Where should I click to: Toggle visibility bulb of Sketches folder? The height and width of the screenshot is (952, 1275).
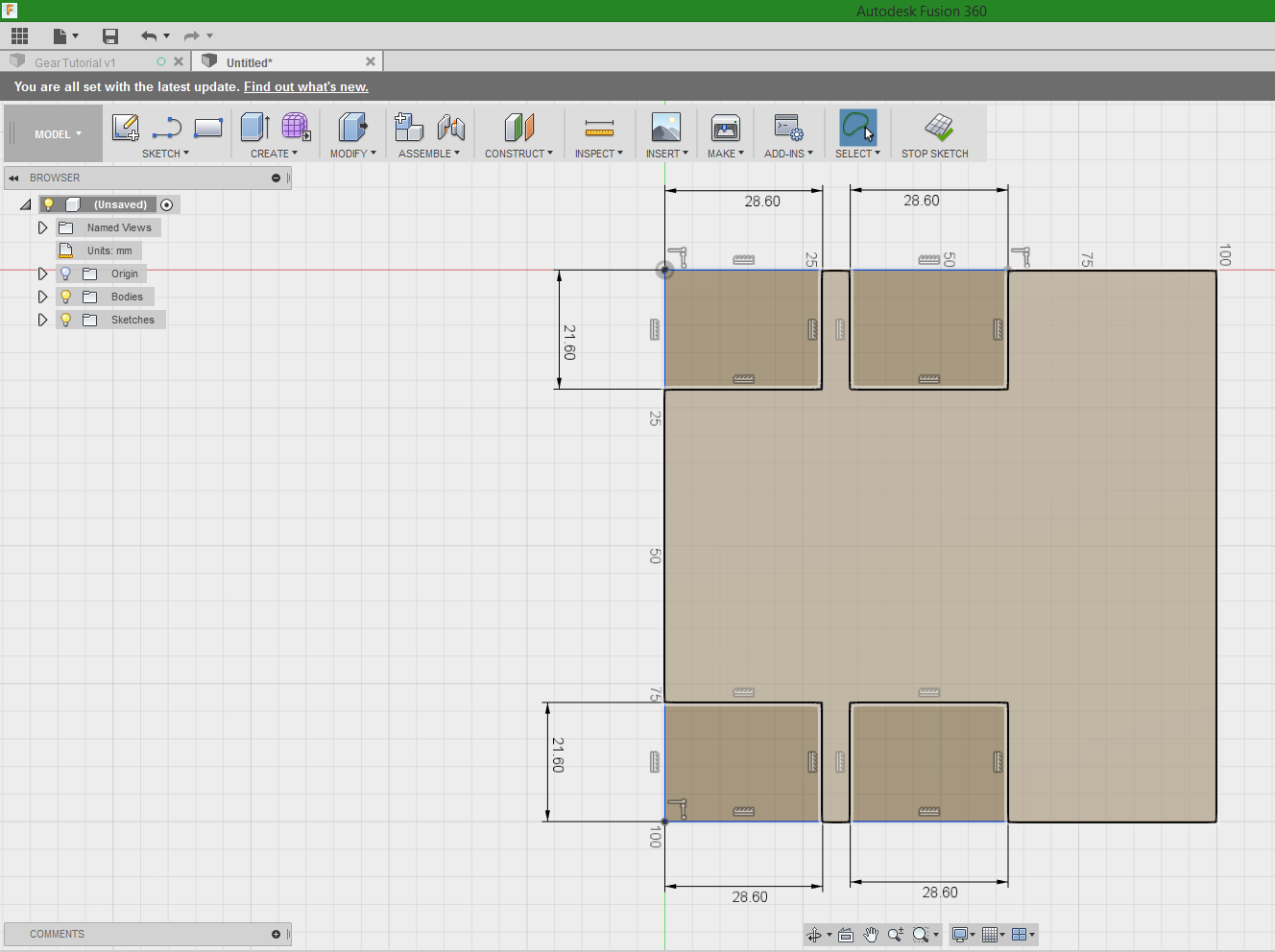coord(66,320)
